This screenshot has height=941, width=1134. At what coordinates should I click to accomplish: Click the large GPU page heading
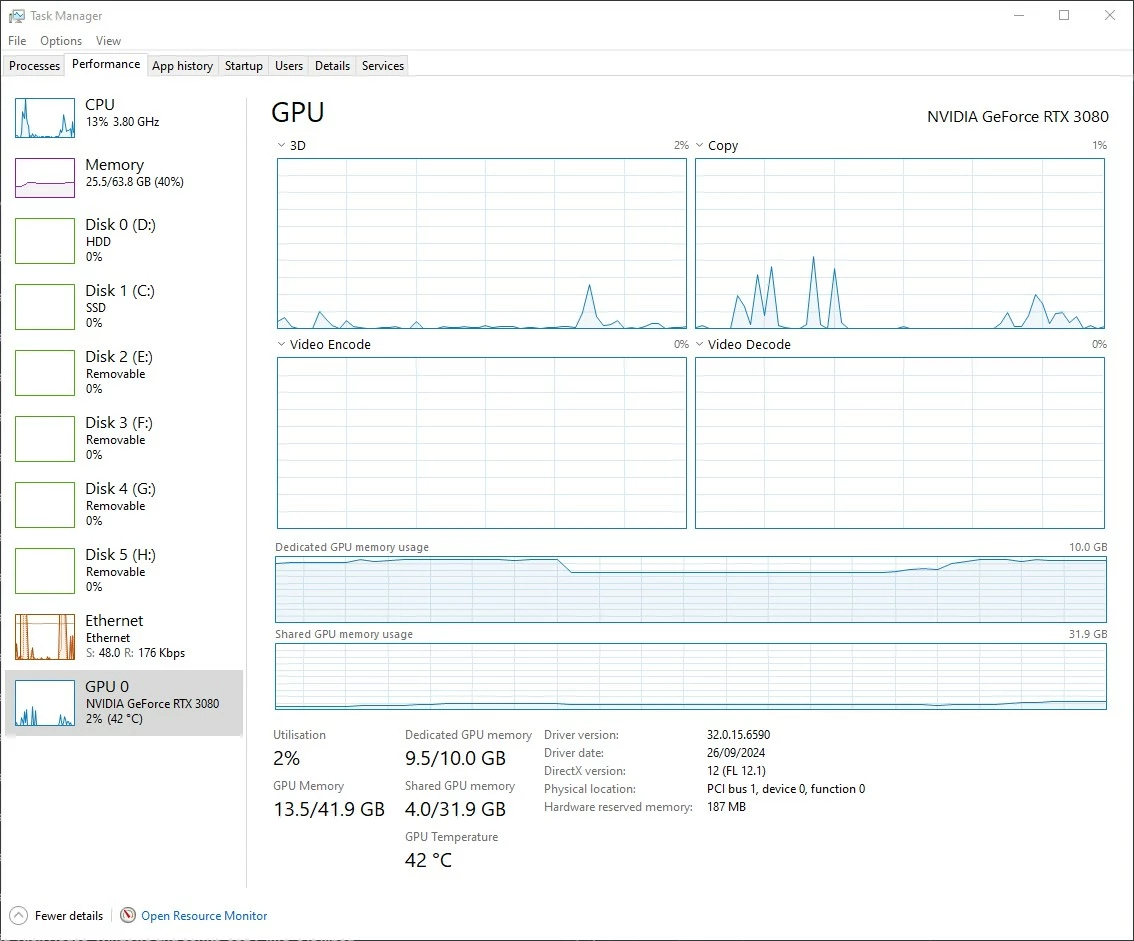pyautogui.click(x=298, y=112)
